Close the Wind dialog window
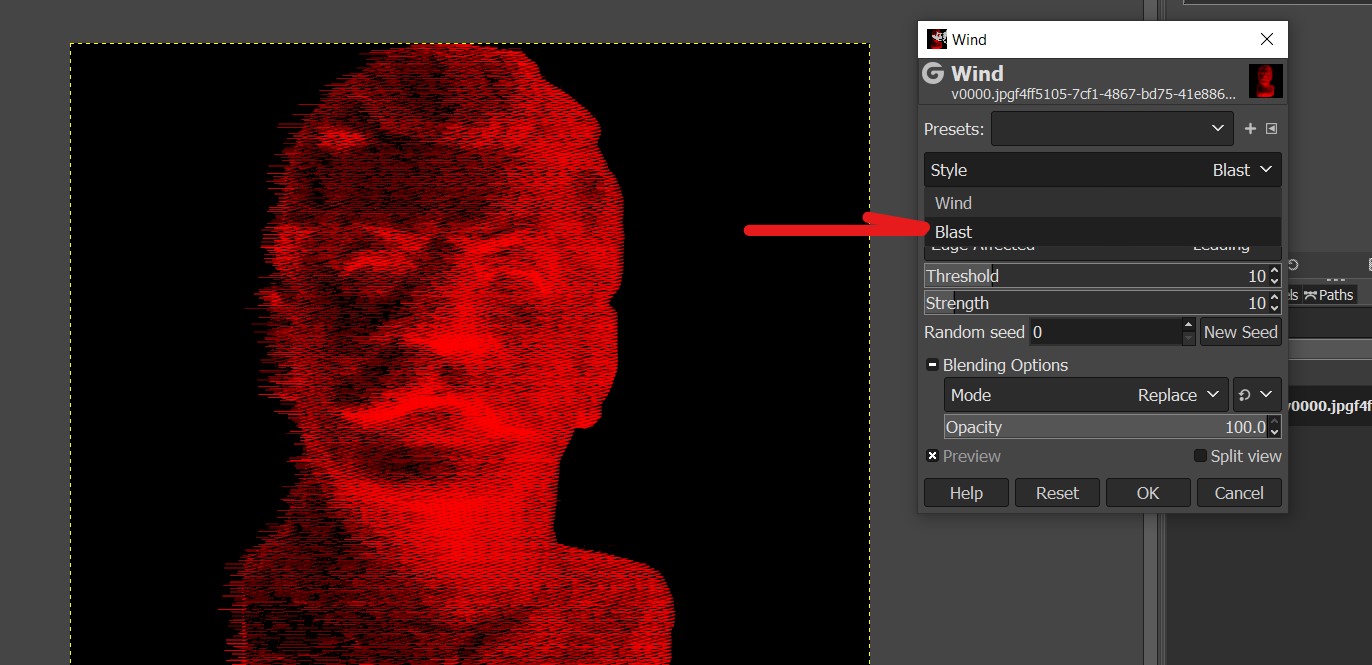Image resolution: width=1372 pixels, height=665 pixels. coord(1267,40)
